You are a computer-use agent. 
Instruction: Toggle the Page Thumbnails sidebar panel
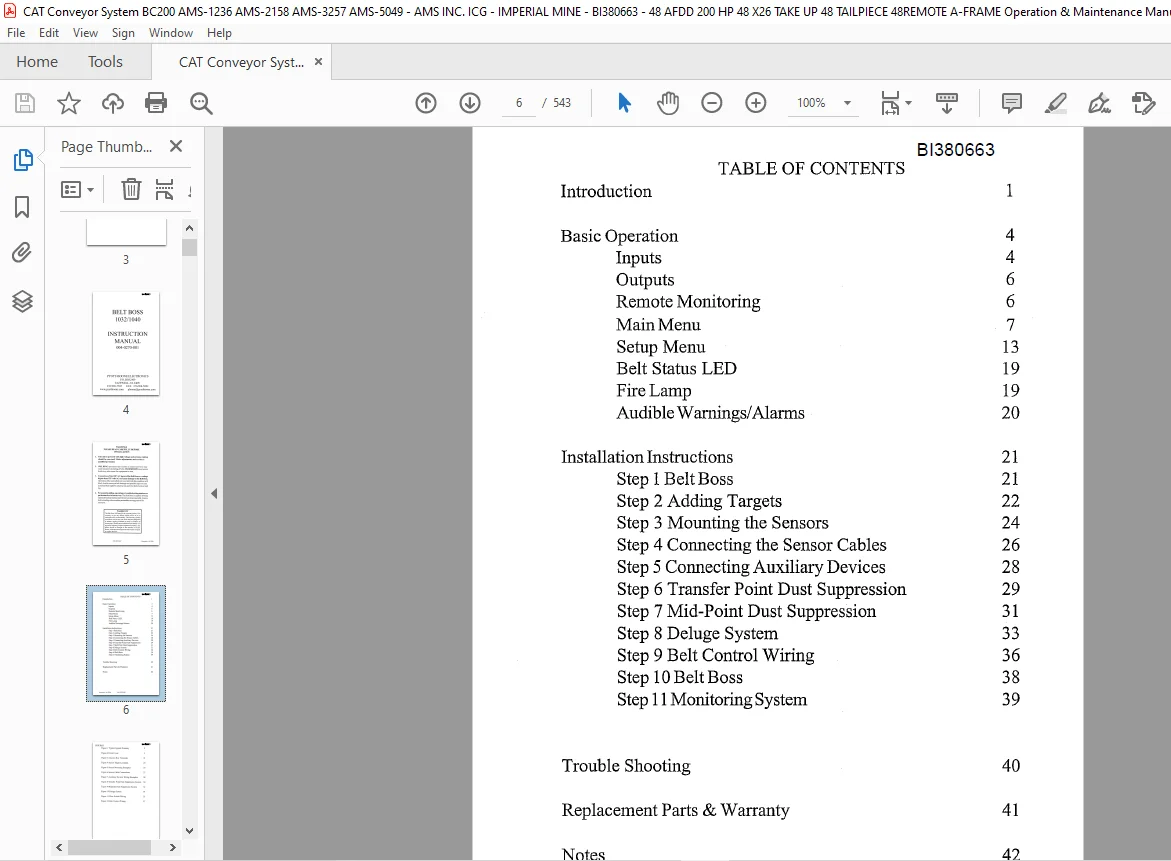pyautogui.click(x=23, y=160)
